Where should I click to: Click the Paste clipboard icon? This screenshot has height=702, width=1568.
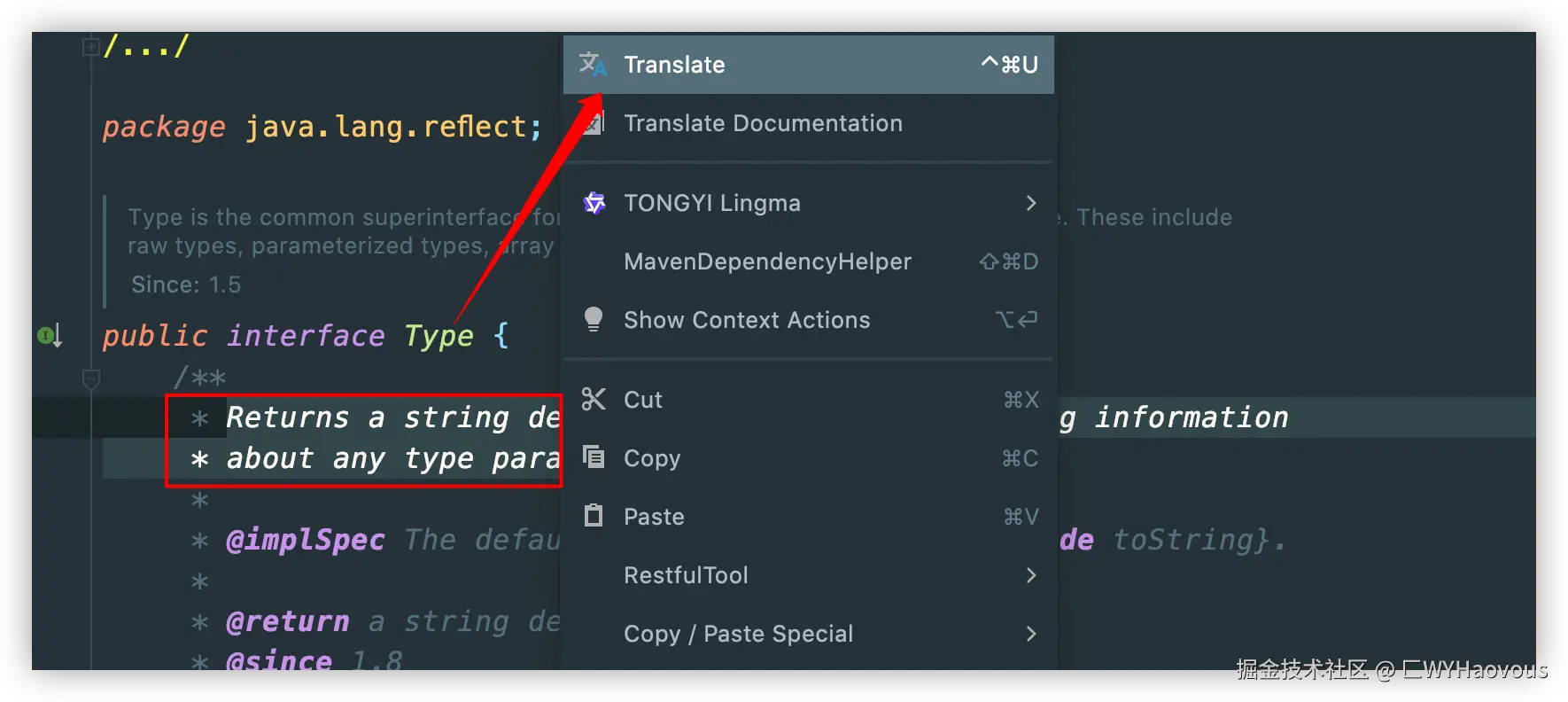[594, 516]
